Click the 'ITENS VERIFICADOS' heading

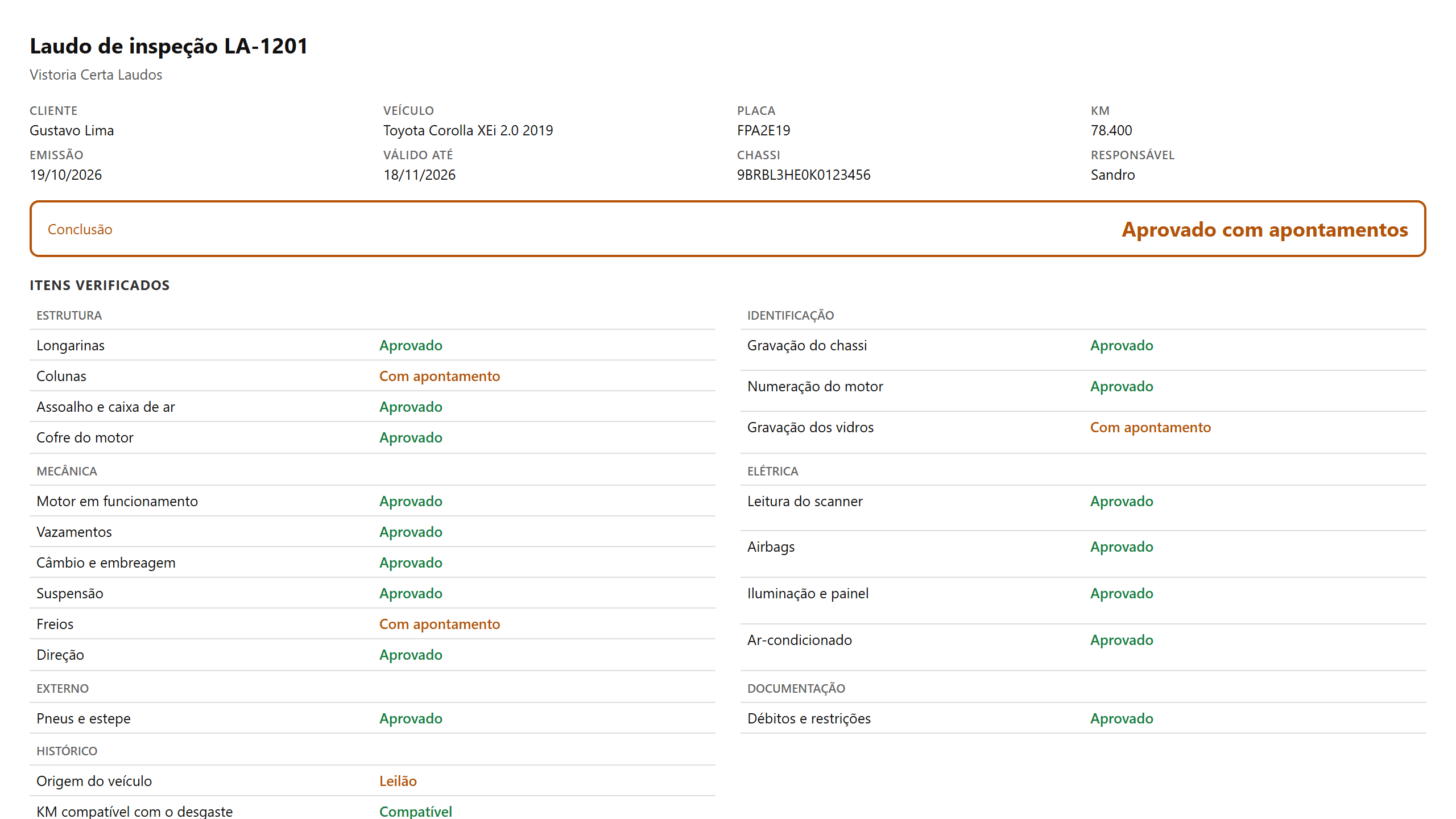100,285
